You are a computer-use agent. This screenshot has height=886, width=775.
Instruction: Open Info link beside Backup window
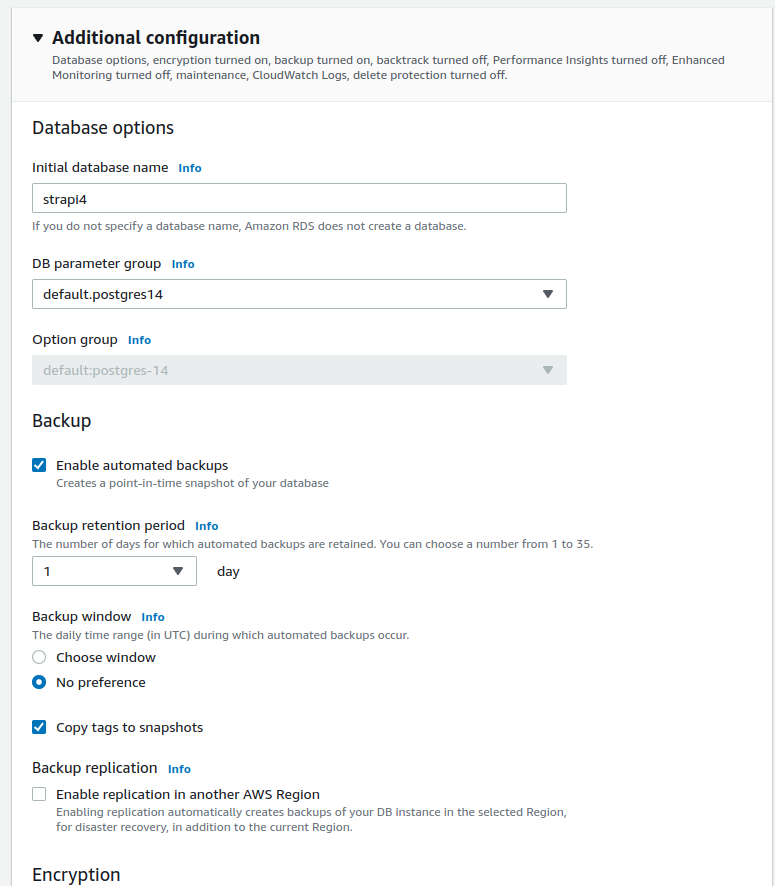(152, 617)
